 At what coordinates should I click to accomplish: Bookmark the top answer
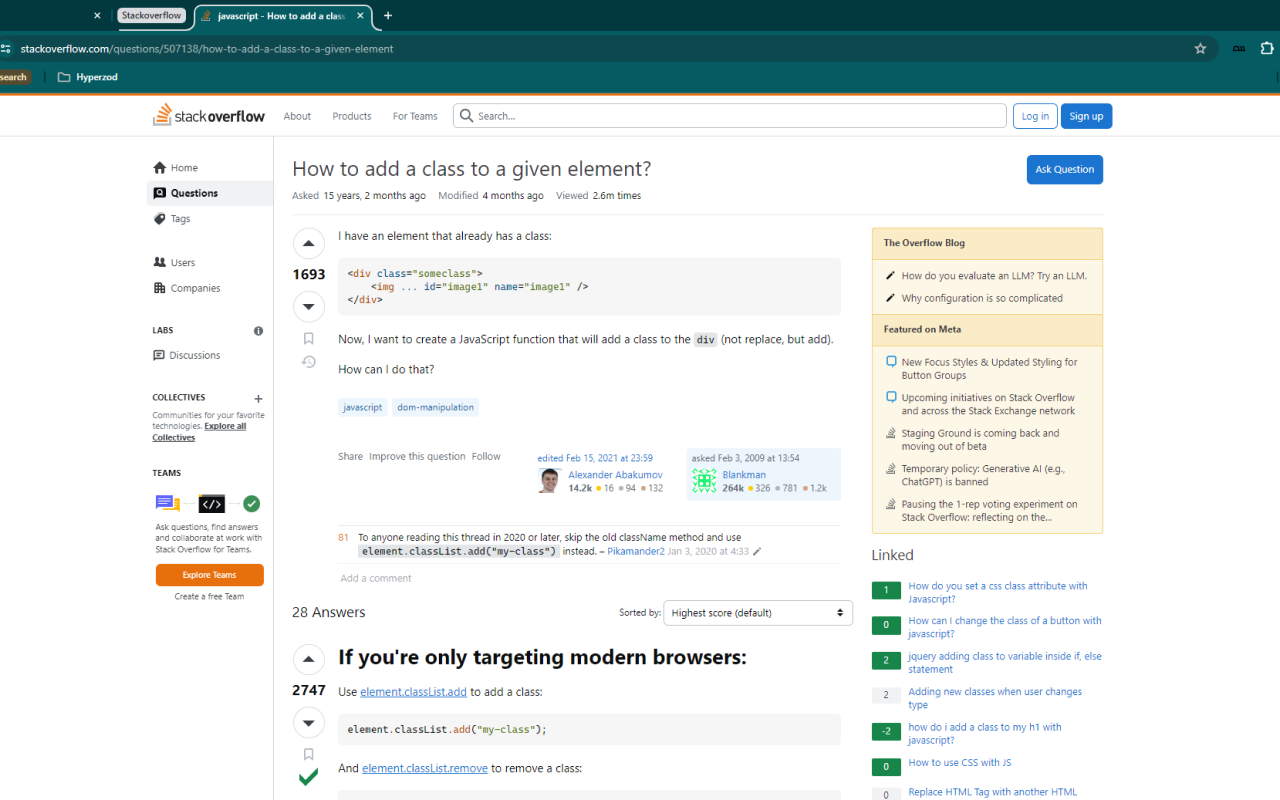tap(308, 755)
